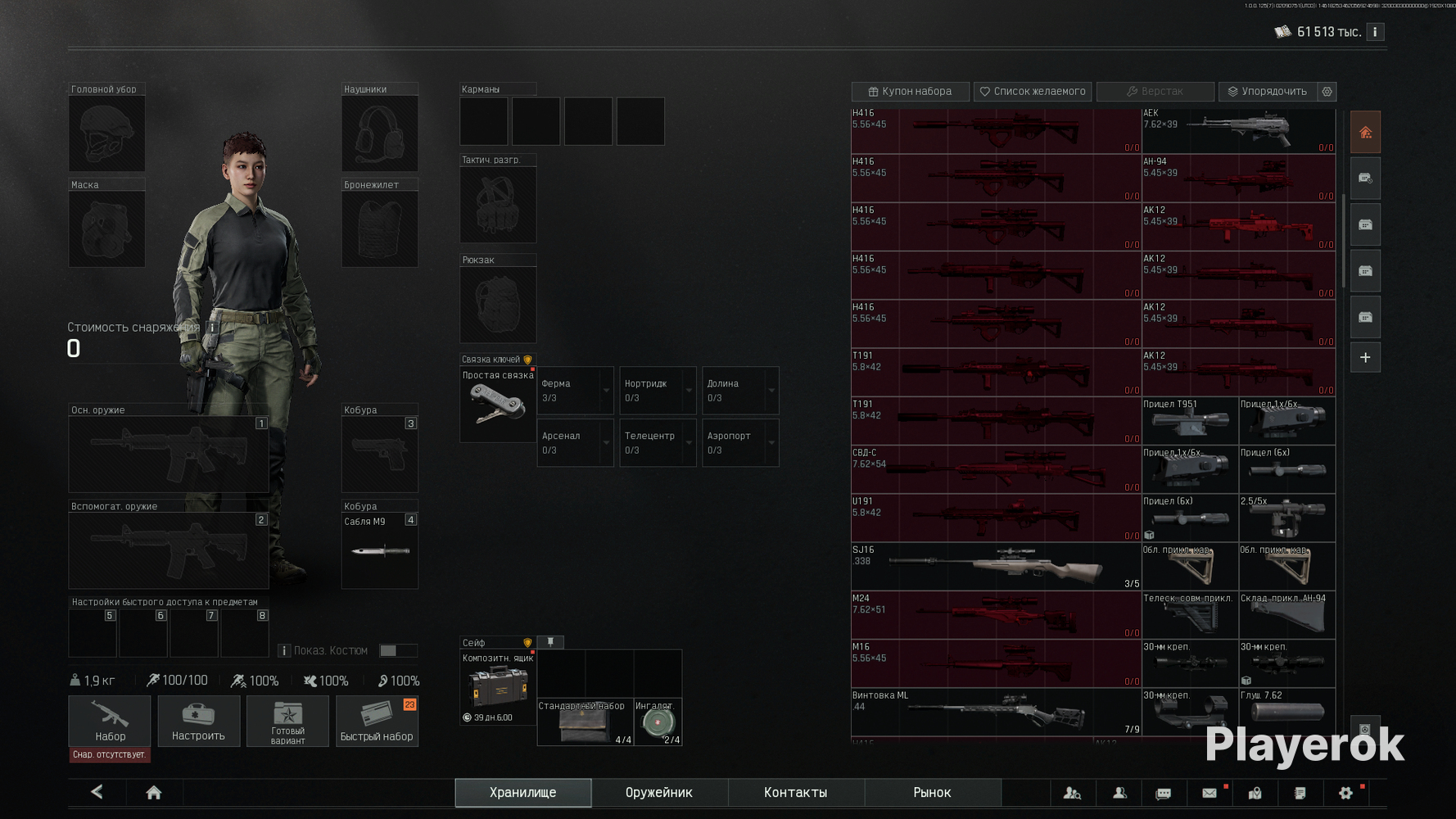Screen dimensions: 1456x819
Task: Switch to the Оружейник tab
Action: 659,793
